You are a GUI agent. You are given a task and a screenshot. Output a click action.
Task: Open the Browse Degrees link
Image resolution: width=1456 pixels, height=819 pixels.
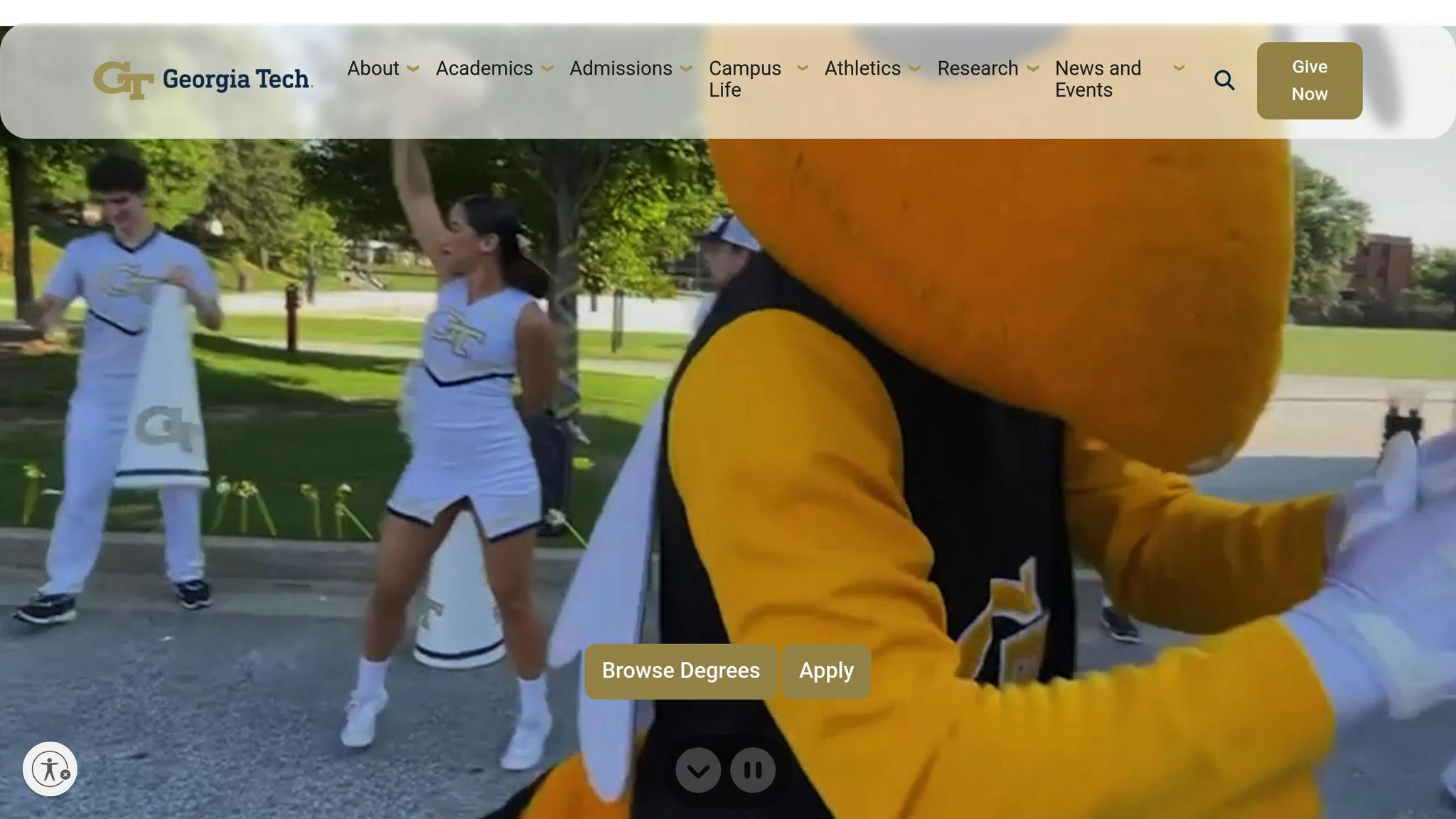coord(680,670)
